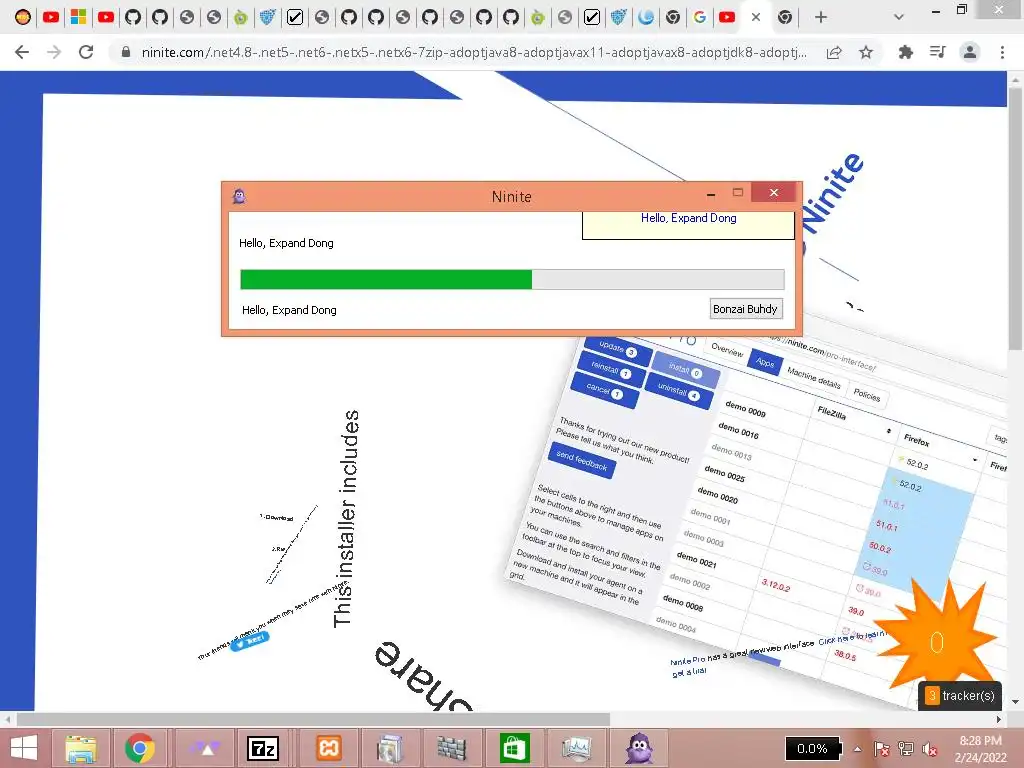
Task: Click the demo 0021 row
Action: coord(696,560)
